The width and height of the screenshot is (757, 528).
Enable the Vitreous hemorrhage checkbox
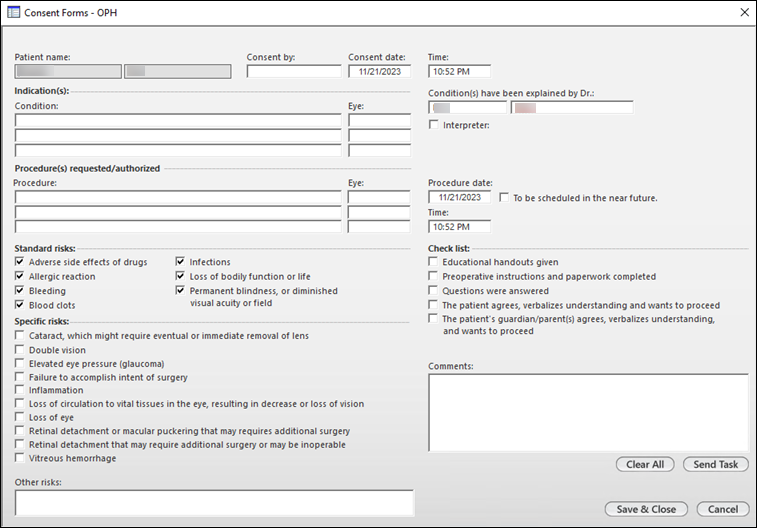coord(19,458)
